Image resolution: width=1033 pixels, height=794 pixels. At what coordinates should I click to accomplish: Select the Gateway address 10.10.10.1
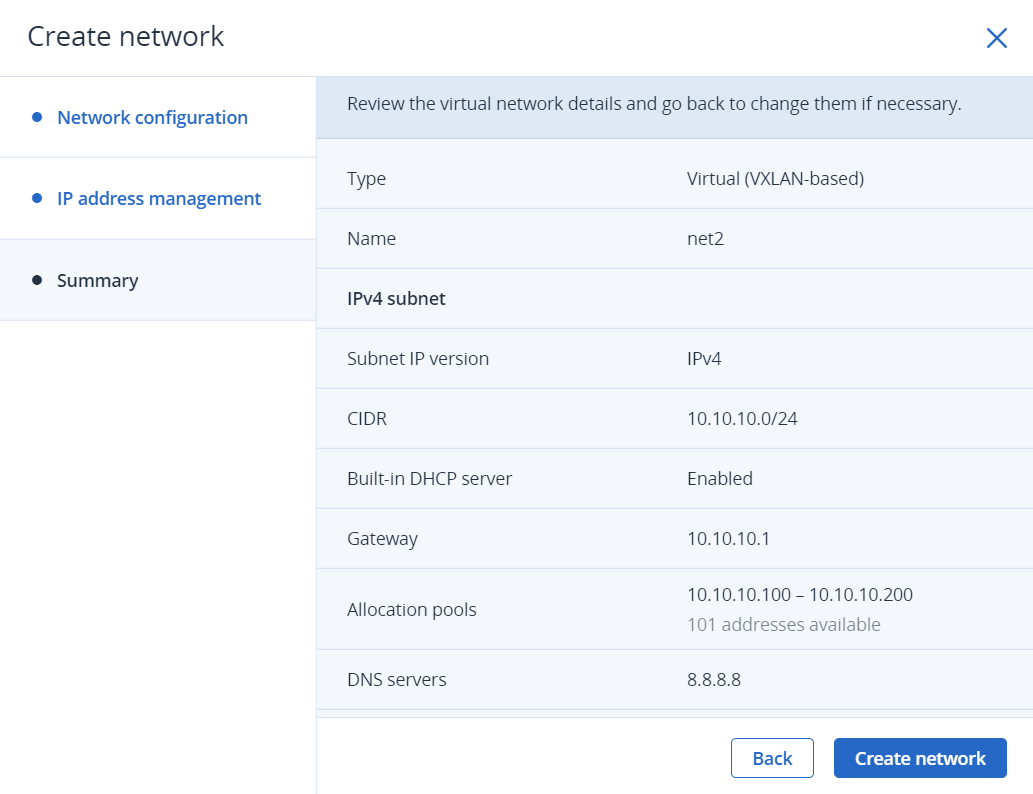(728, 538)
